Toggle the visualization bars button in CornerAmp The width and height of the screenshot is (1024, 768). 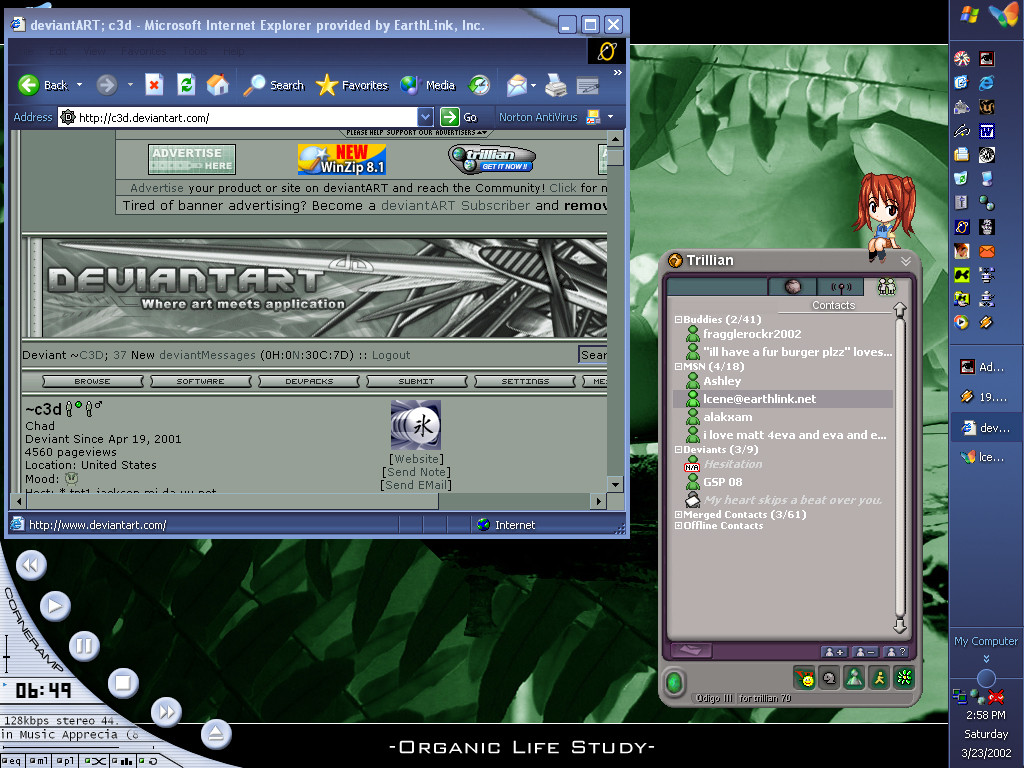point(122,761)
